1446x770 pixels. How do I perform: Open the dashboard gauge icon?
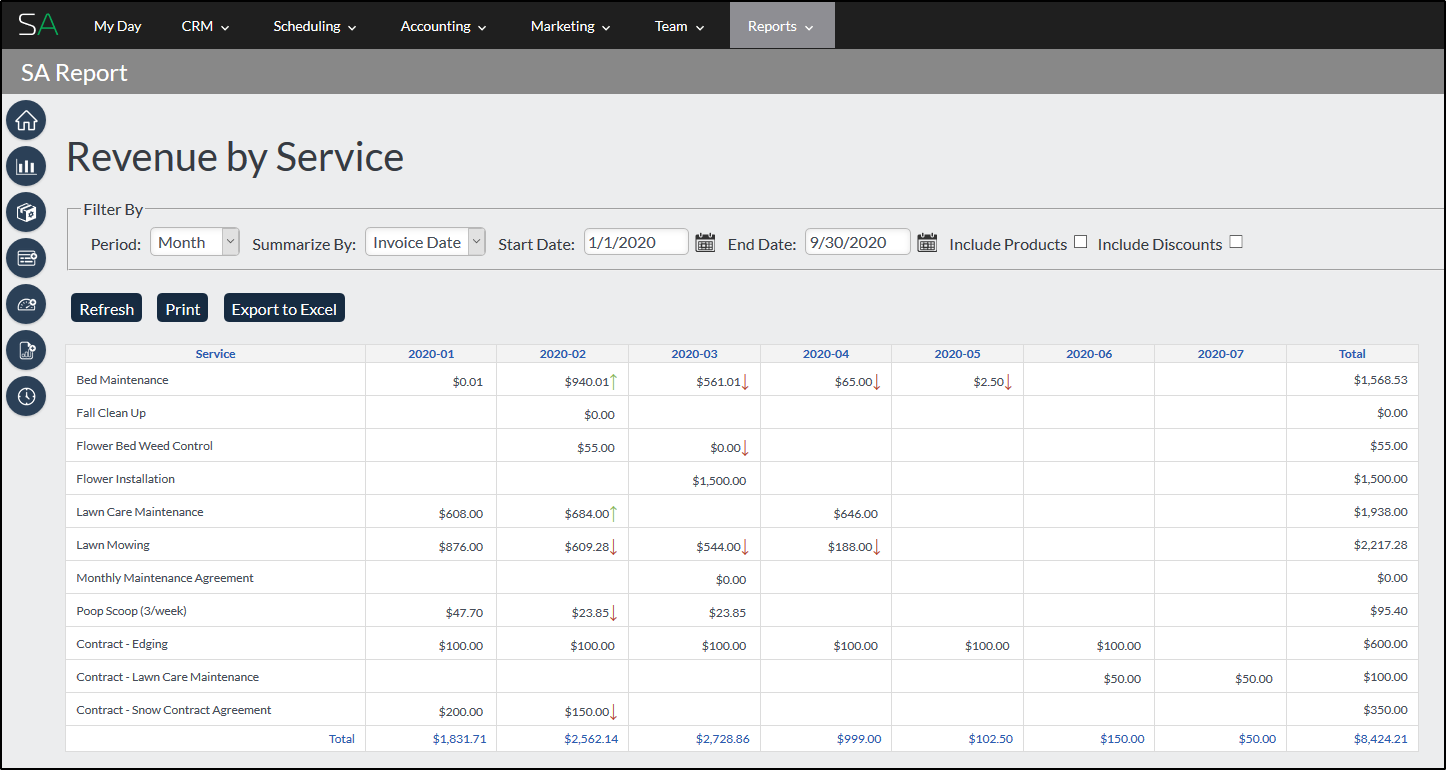[26, 304]
